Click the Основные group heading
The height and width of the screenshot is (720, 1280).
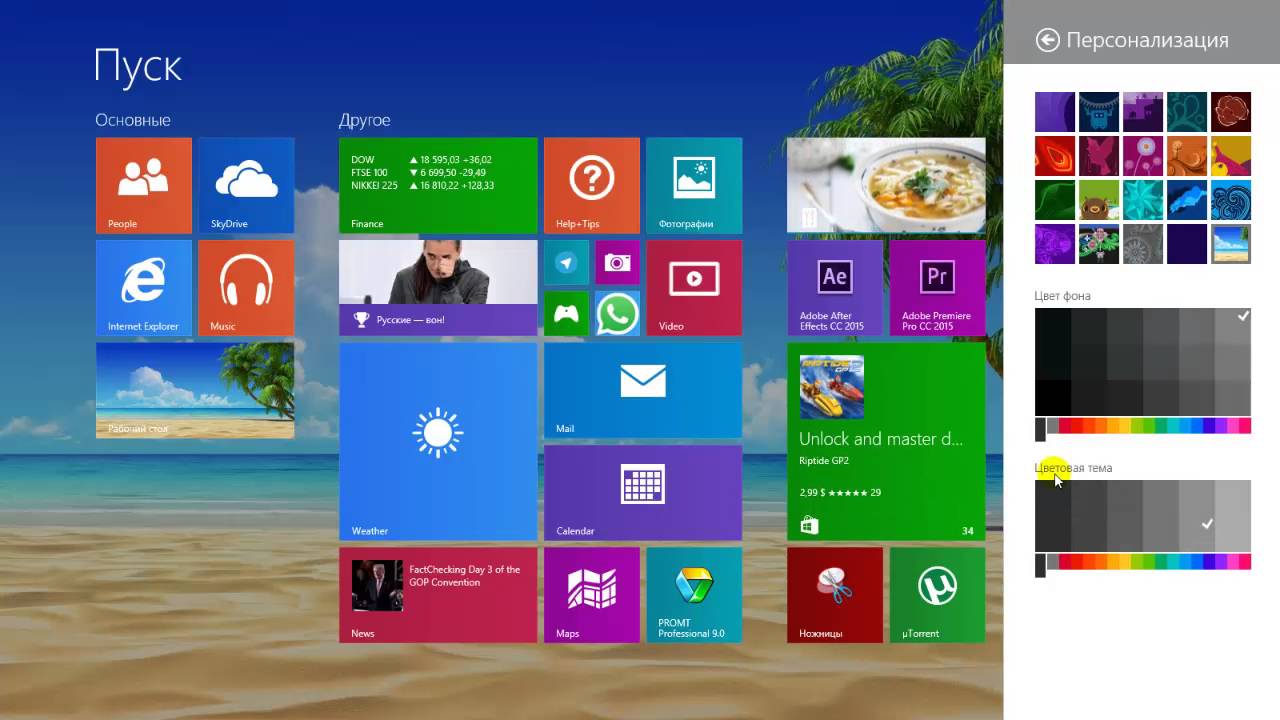pos(133,120)
